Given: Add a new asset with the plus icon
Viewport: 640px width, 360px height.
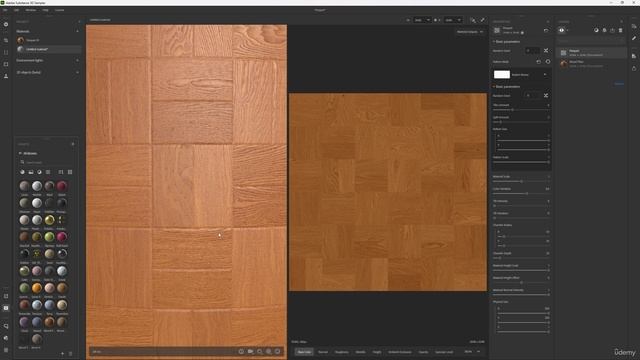Looking at the screenshot, I should (x=62, y=354).
